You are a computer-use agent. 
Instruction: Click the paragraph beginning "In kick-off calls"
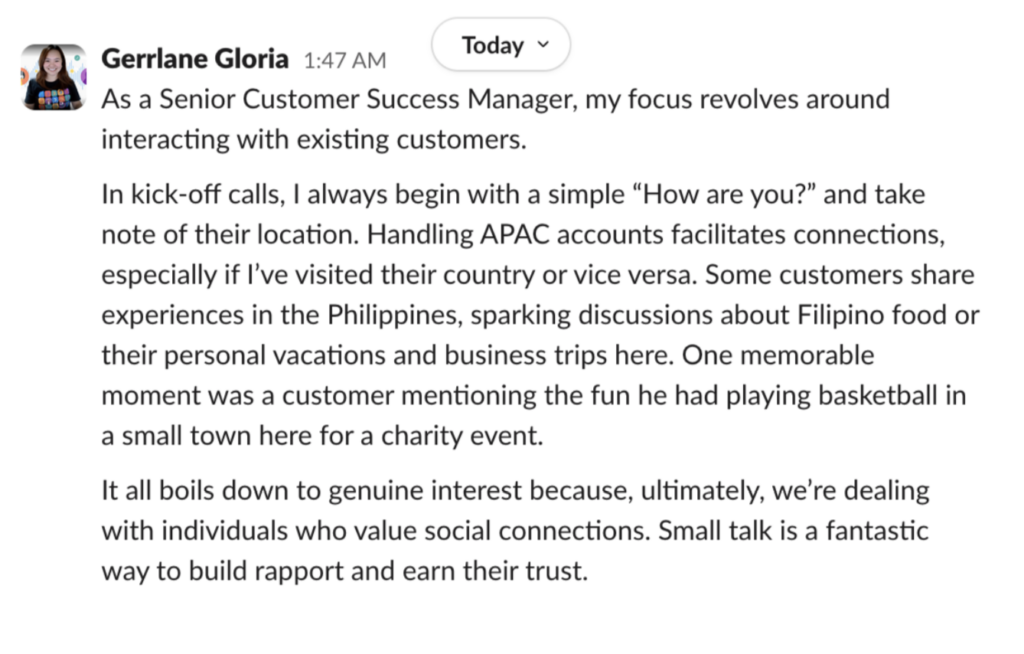(540, 315)
